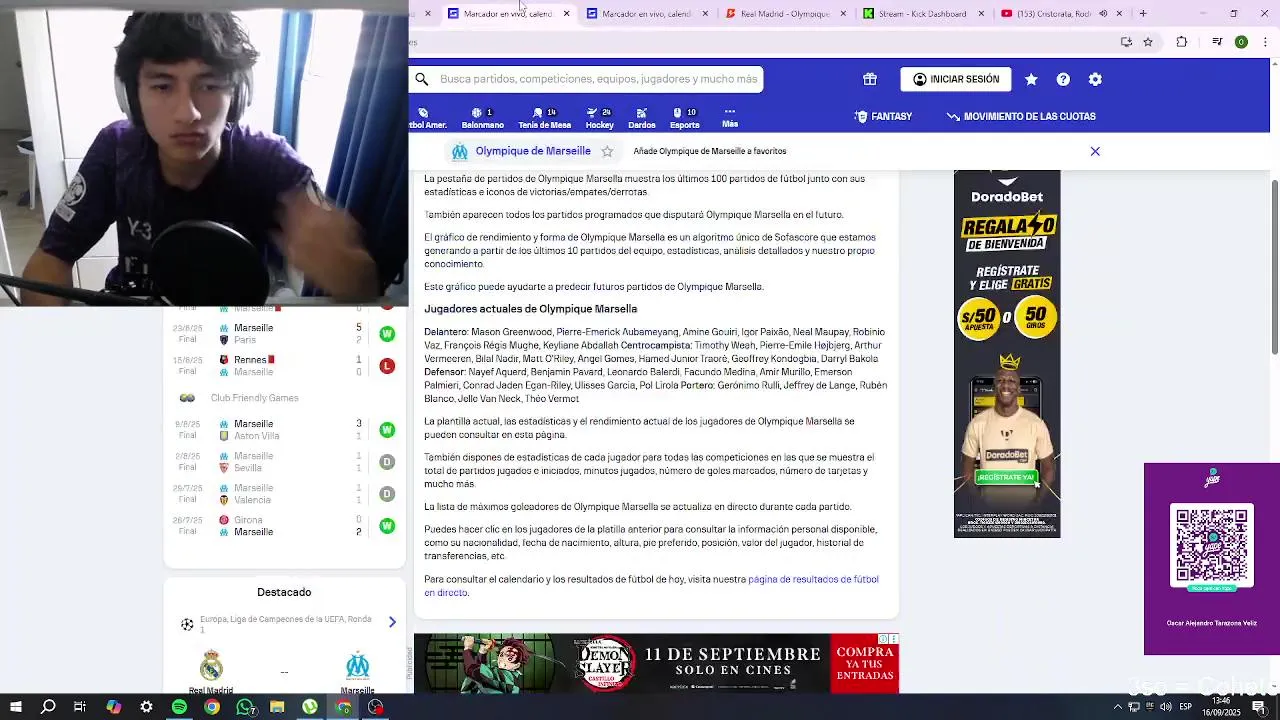The width and height of the screenshot is (1280, 720).
Task: Close the Real Madrid - Olympique tab
Action: (x=843, y=13)
